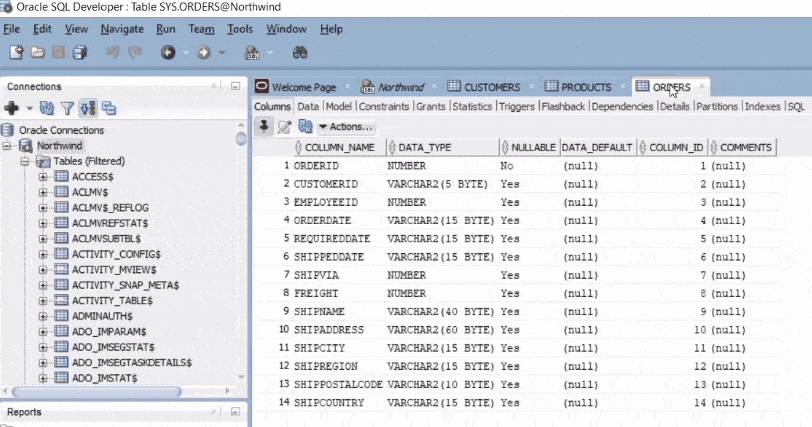Viewport: 812px width, 427px height.
Task: Open the Data sub-tab
Action: pyautogui.click(x=308, y=106)
